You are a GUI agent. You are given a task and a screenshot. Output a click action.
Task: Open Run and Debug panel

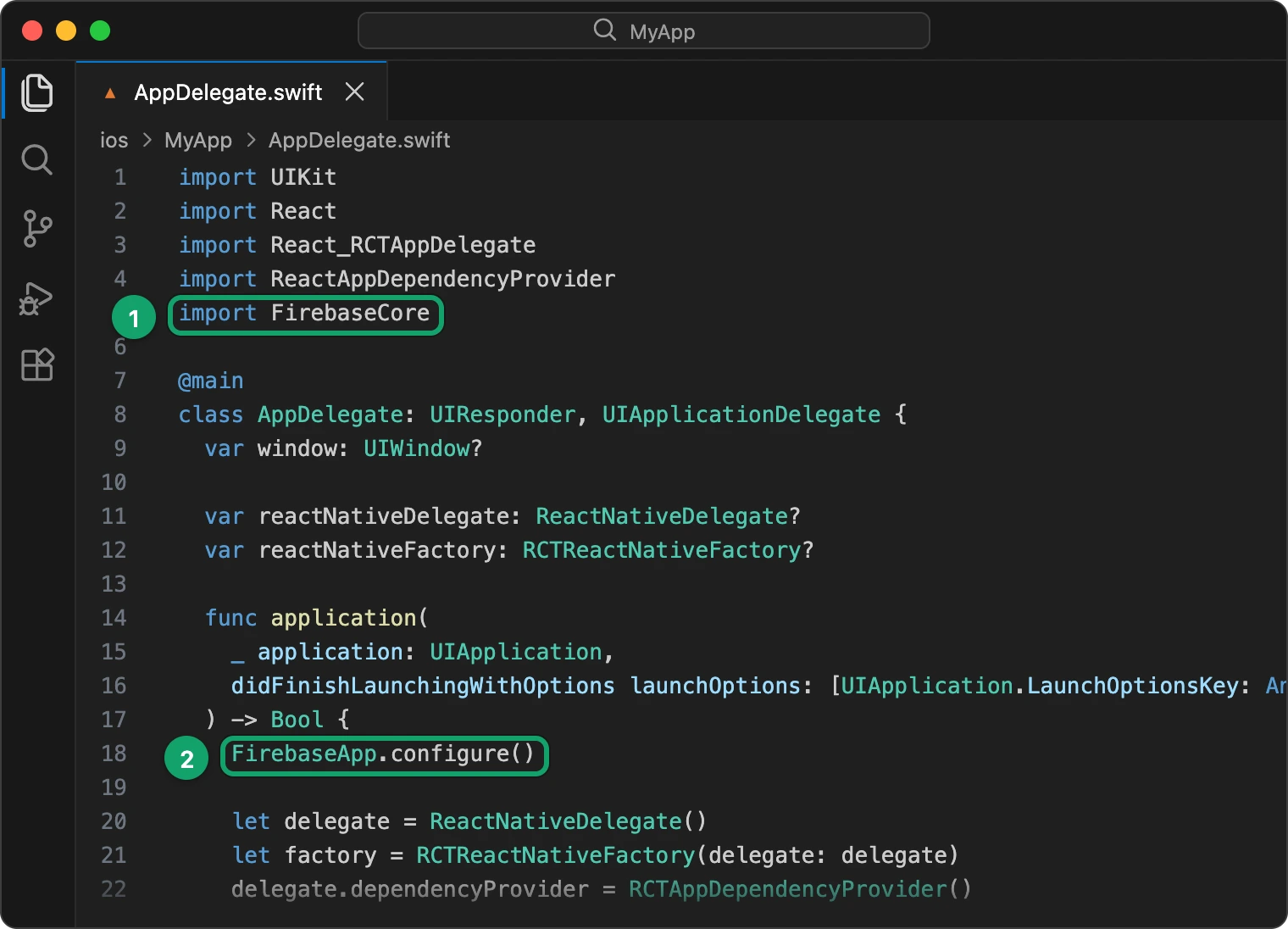coord(36,298)
